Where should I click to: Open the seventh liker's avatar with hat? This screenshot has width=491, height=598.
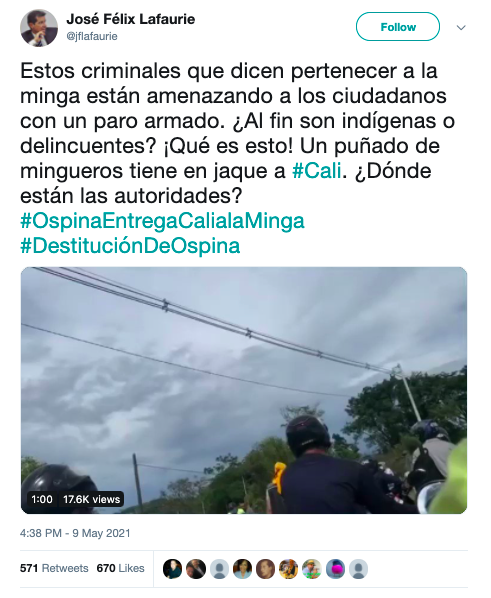tap(312, 569)
